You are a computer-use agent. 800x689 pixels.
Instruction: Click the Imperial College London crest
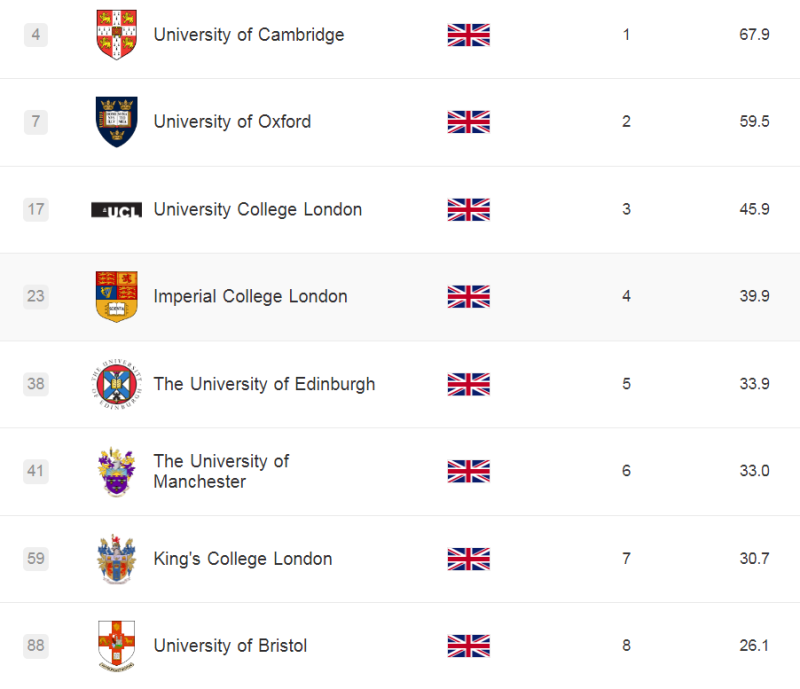point(116,297)
